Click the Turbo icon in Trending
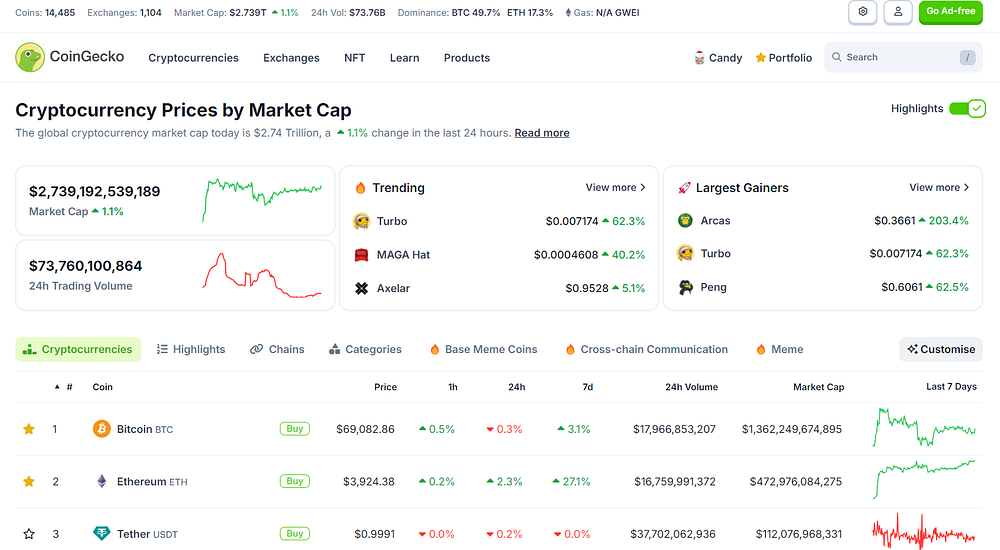Image resolution: width=1000 pixels, height=550 pixels. [x=362, y=221]
